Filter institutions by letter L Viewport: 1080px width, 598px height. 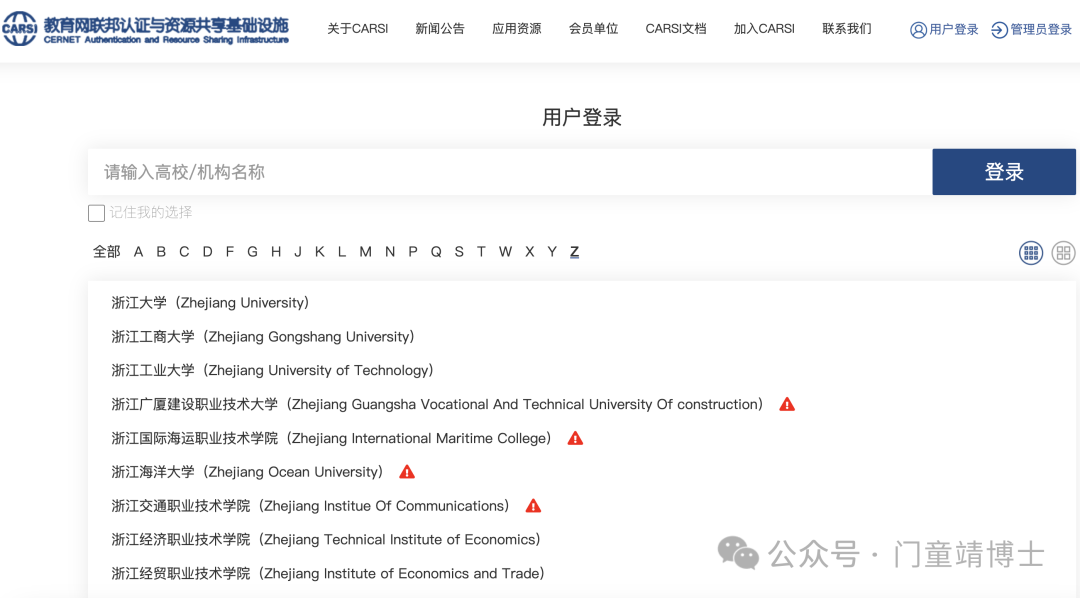click(x=342, y=251)
